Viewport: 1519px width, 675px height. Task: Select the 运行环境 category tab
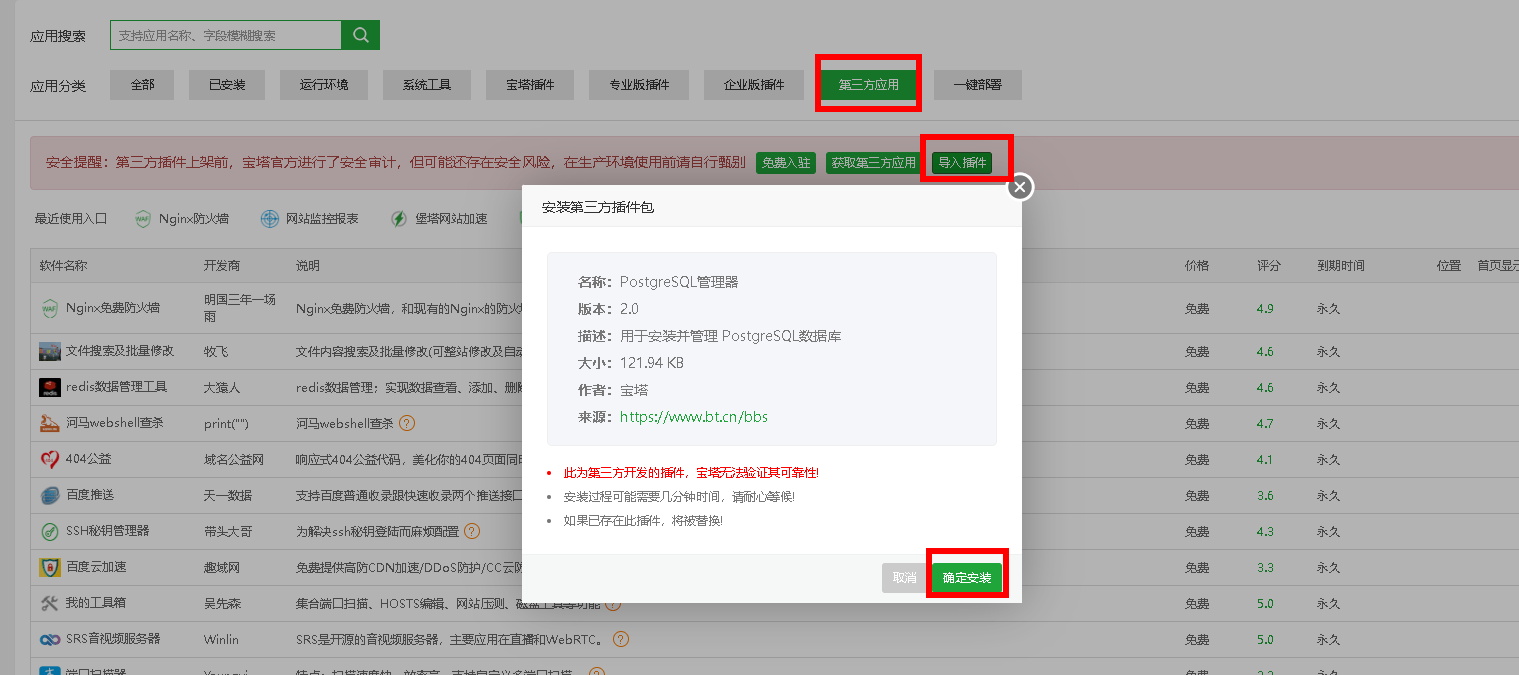324,85
